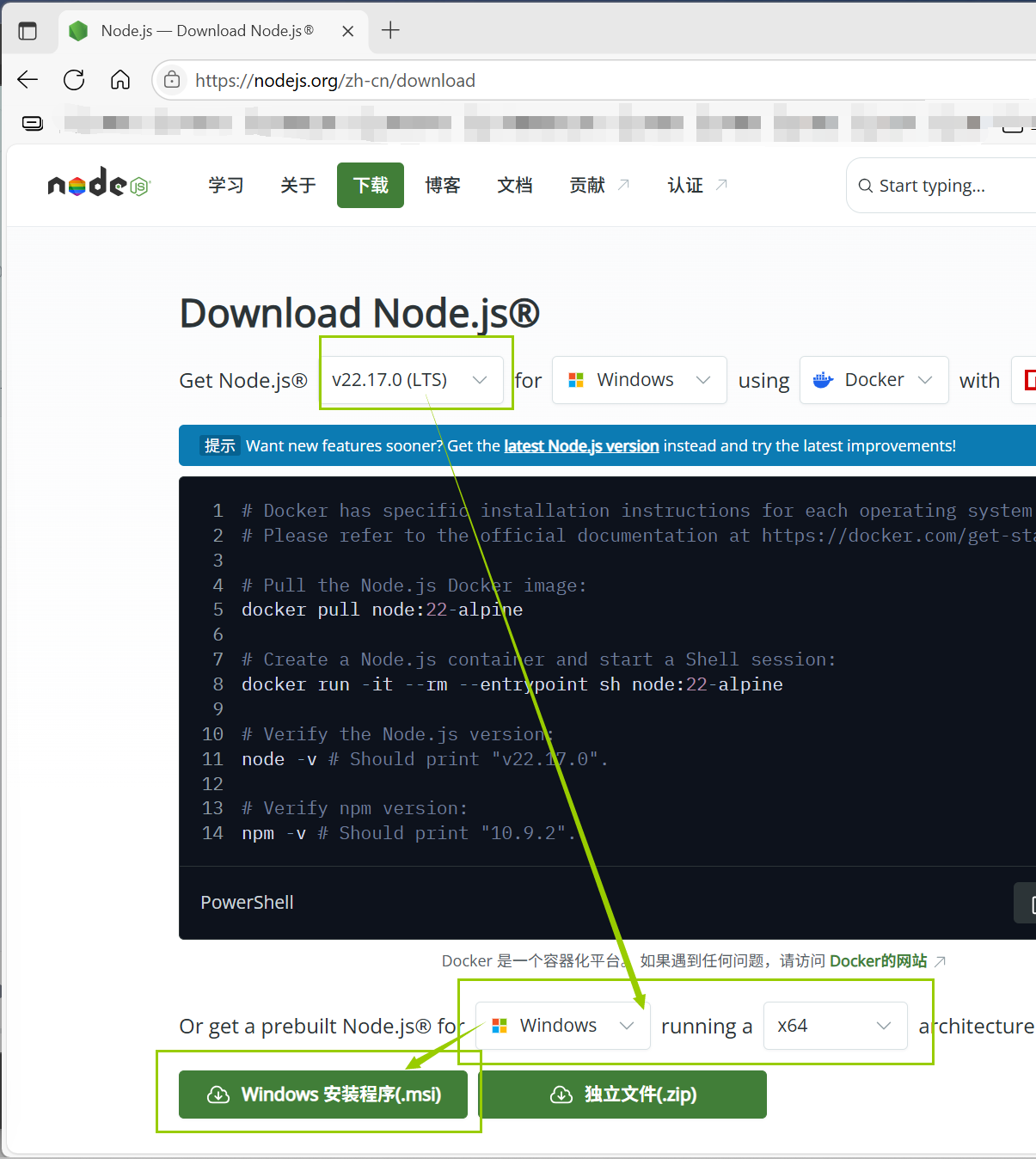Open the 博客 navigation item

(443, 185)
